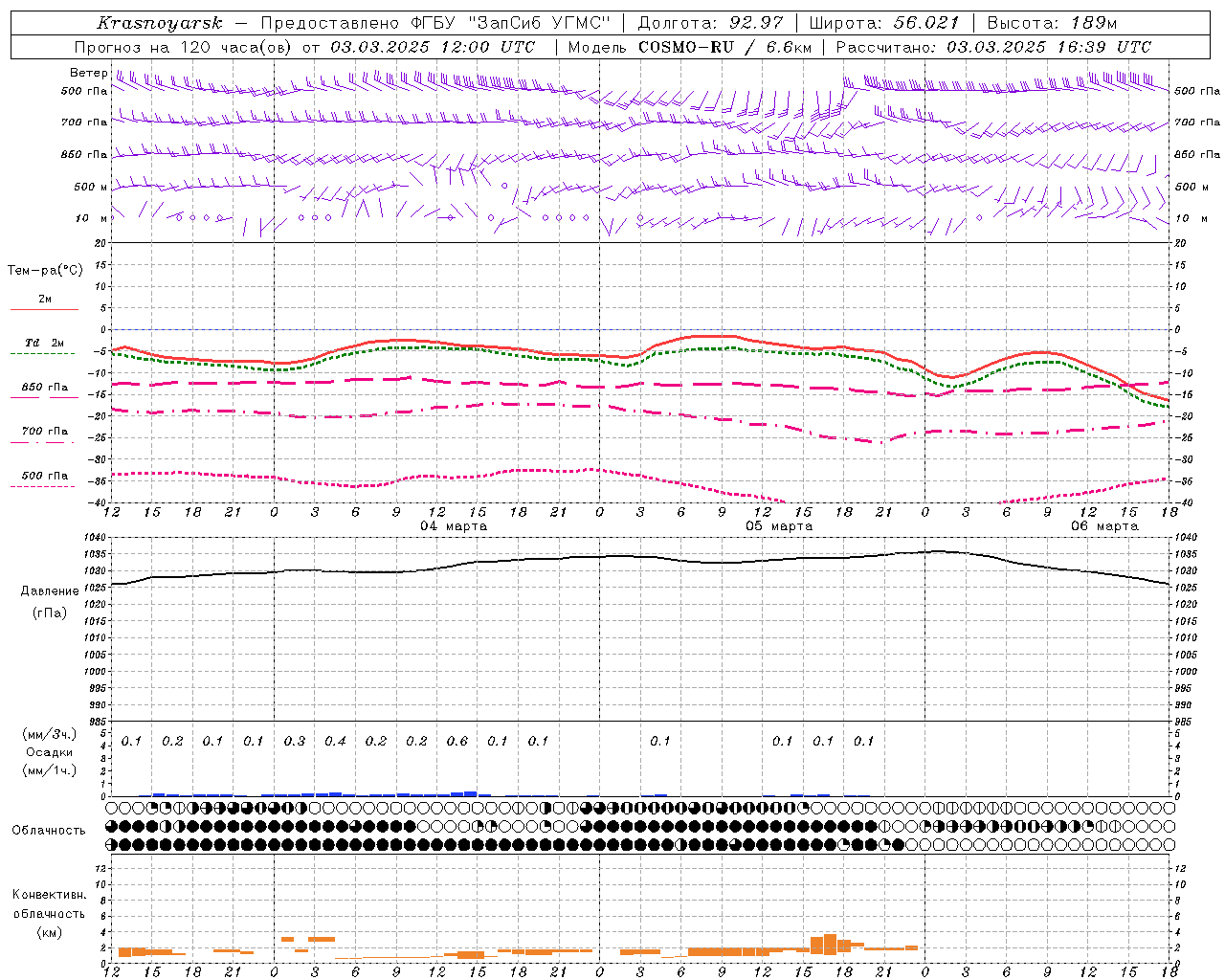Click the '700 гПа' temperature legend entry
This screenshot has width=1225, height=980.
[x=45, y=432]
